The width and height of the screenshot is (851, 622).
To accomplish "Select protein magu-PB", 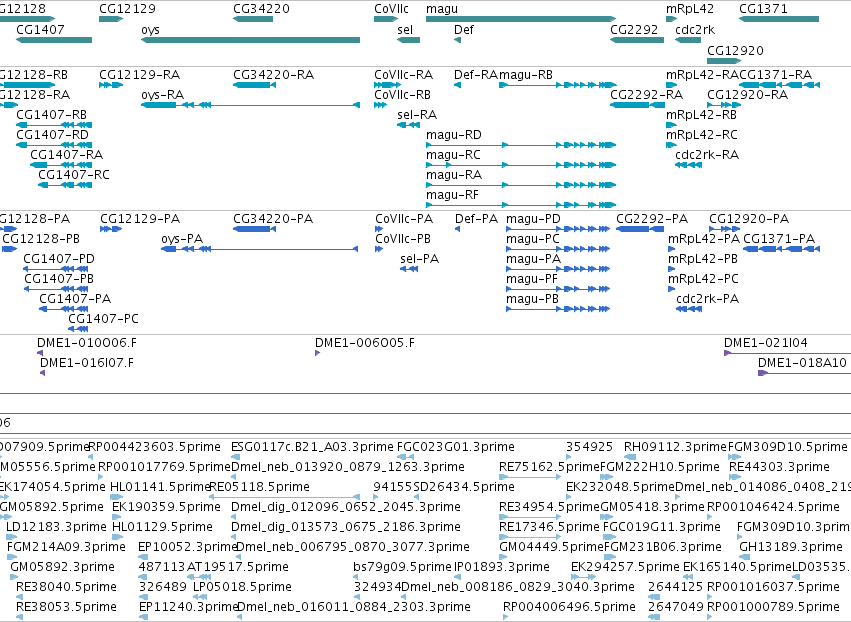I will tap(558, 309).
